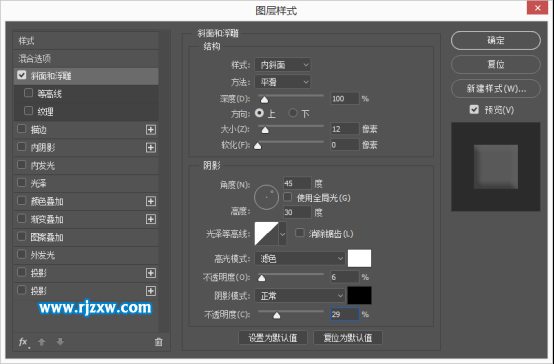
Task: Expand the 光泽等高线 picker arrow
Action: coord(282,234)
